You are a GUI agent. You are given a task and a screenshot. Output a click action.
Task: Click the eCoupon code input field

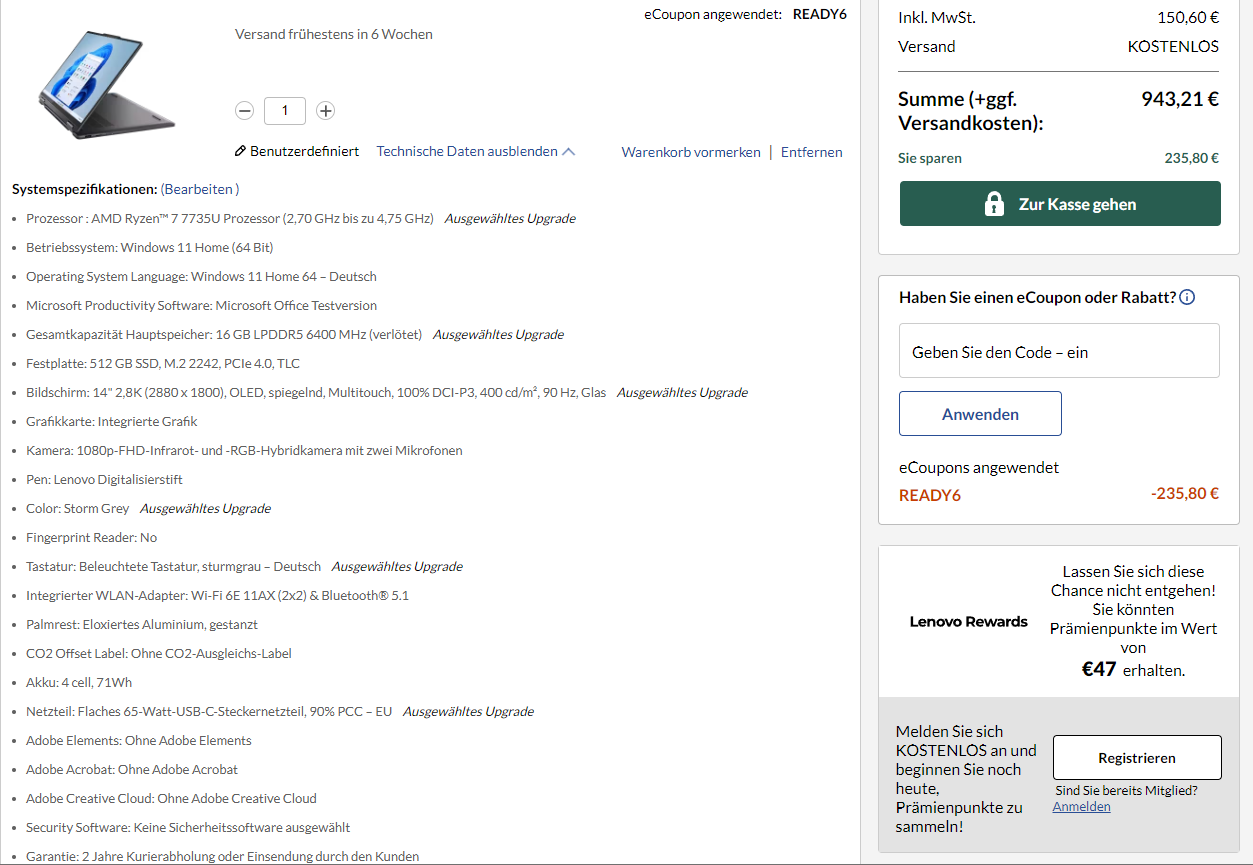1059,351
